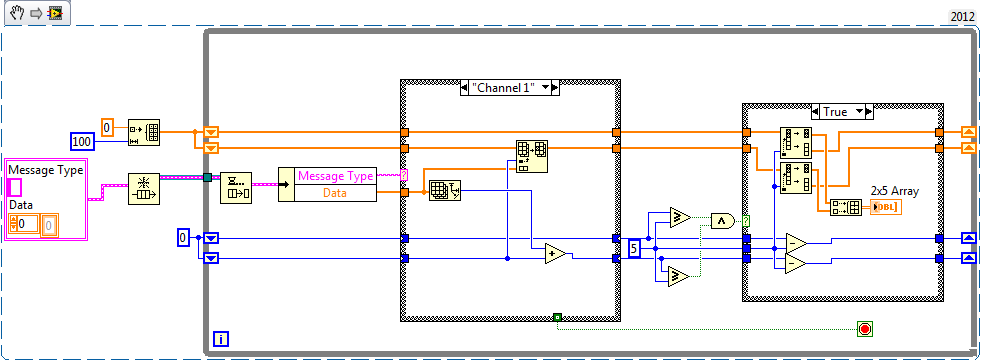Click the "2x5 Array" label

[895, 191]
